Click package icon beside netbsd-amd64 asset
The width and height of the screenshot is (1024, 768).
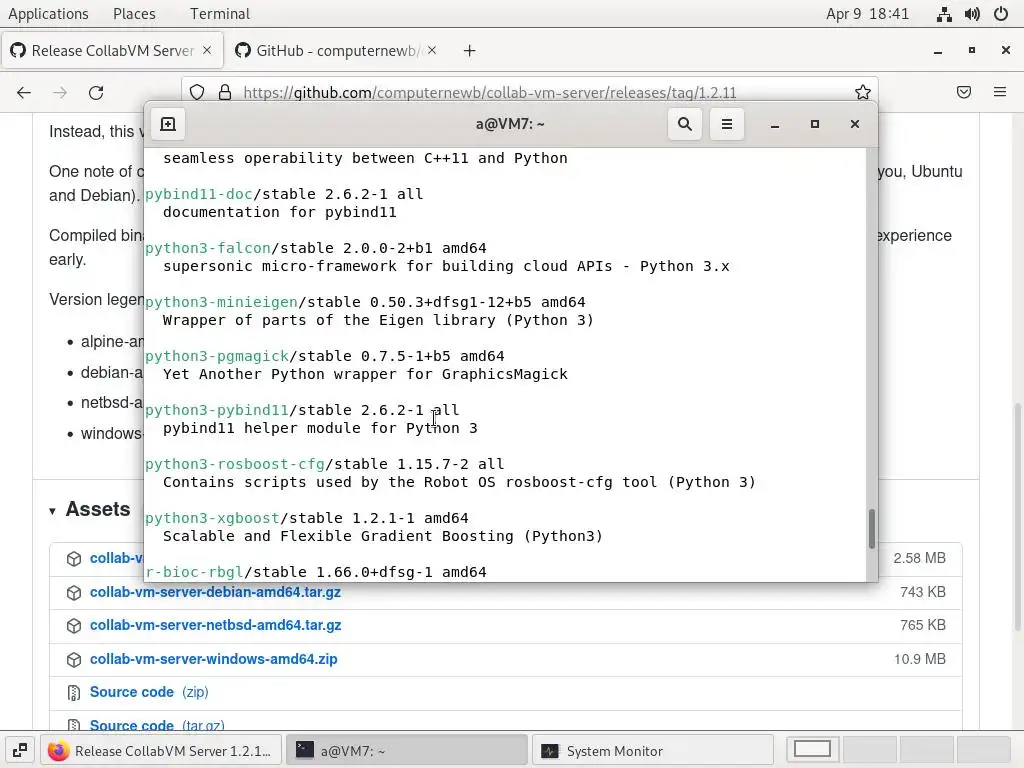pyautogui.click(x=74, y=626)
